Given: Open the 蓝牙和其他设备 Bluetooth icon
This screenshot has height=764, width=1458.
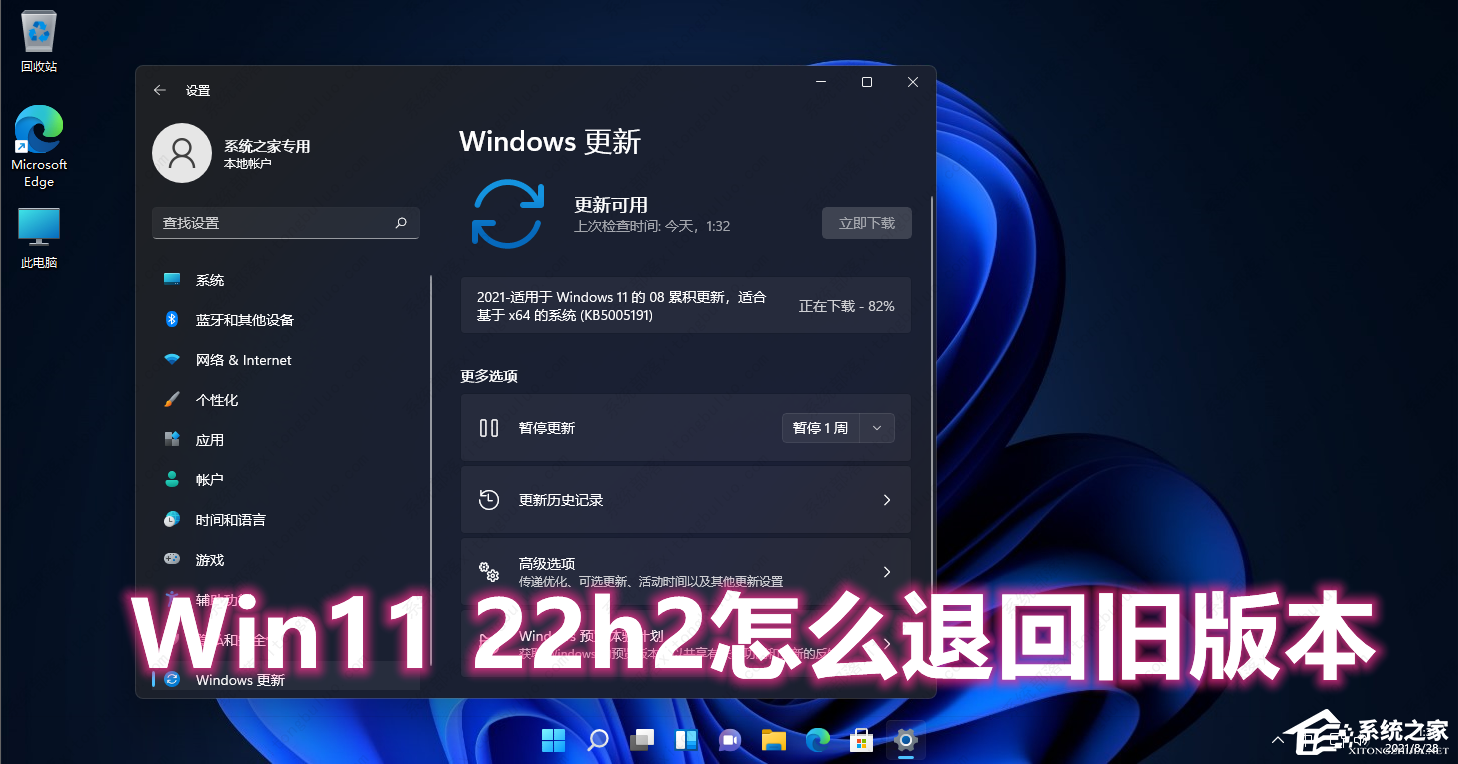Looking at the screenshot, I should [172, 320].
